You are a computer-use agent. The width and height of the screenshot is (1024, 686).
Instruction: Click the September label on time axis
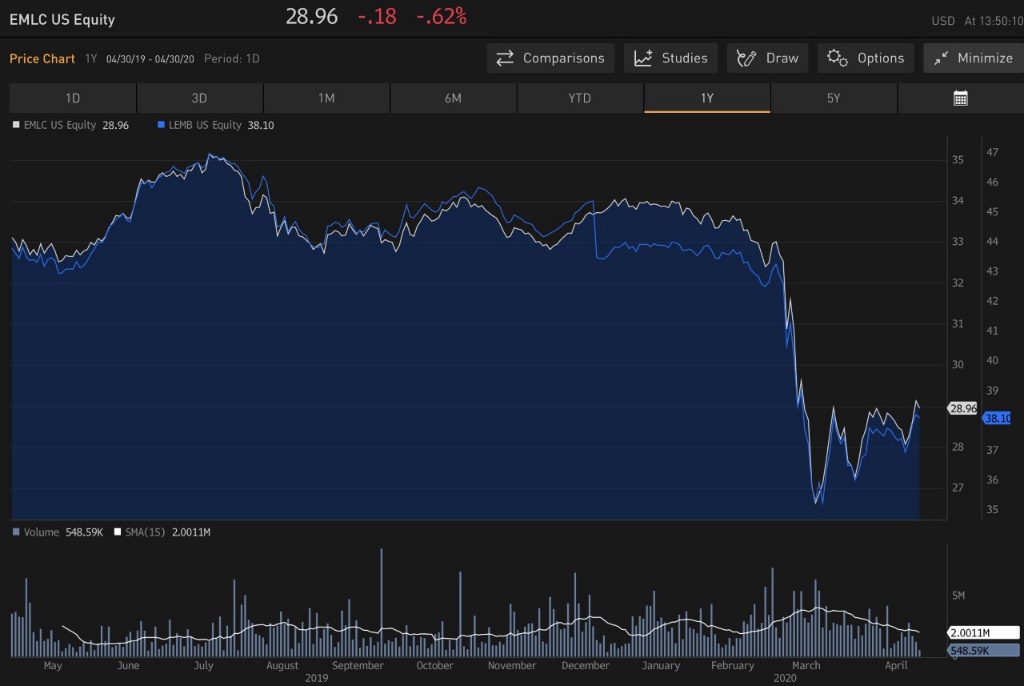click(358, 665)
